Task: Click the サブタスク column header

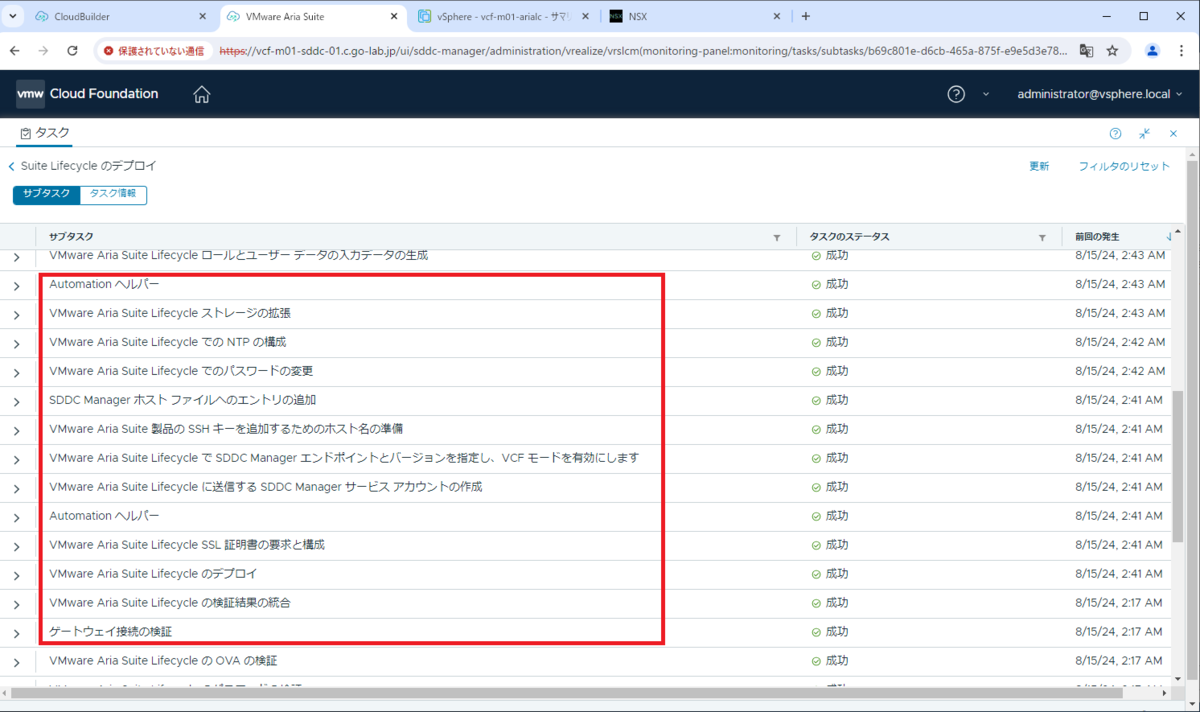Action: (71, 237)
